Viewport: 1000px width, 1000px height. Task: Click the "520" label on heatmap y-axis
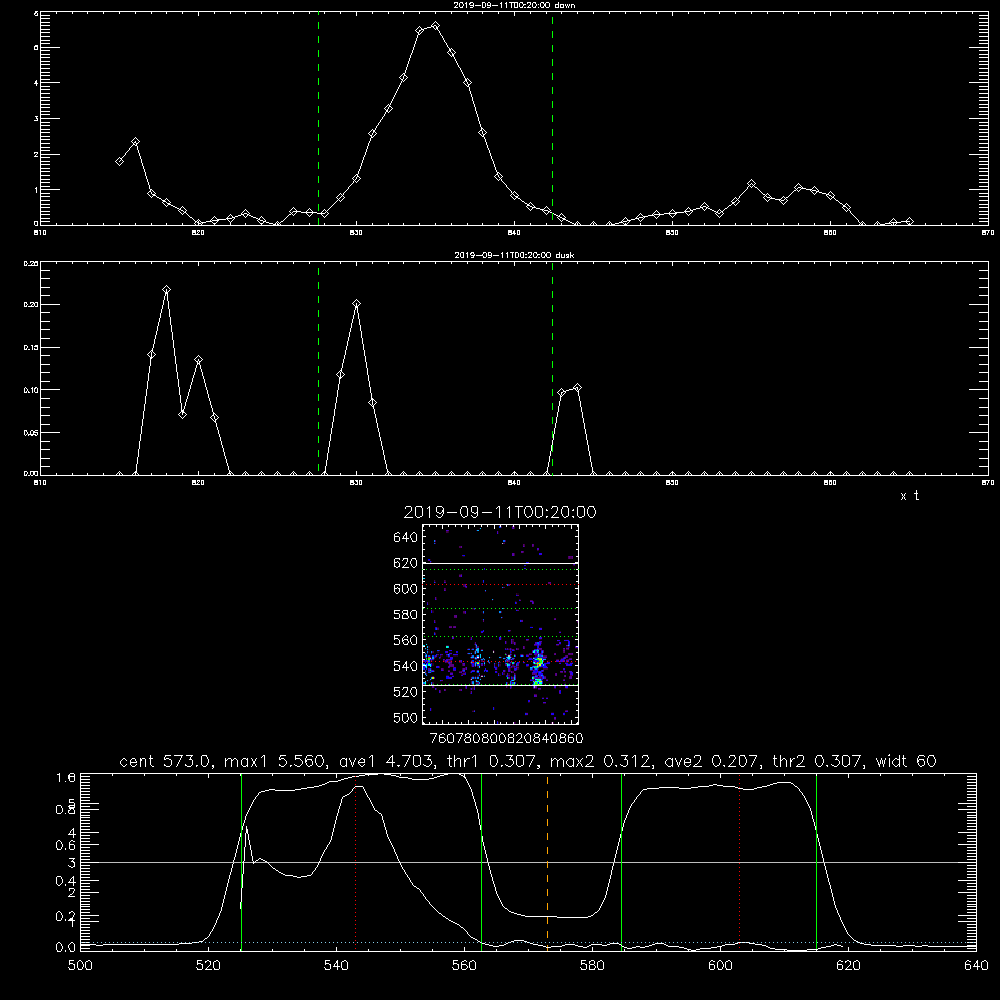(405, 692)
